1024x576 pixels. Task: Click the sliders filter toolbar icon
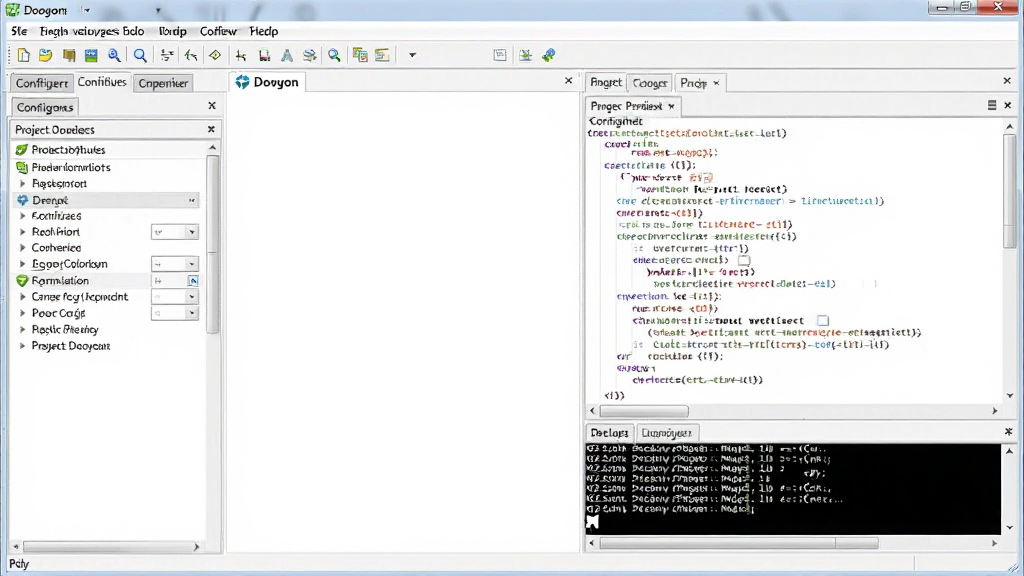click(x=167, y=56)
